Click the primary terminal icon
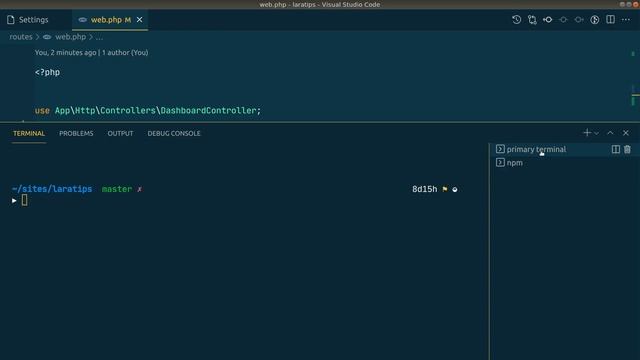 click(500, 149)
